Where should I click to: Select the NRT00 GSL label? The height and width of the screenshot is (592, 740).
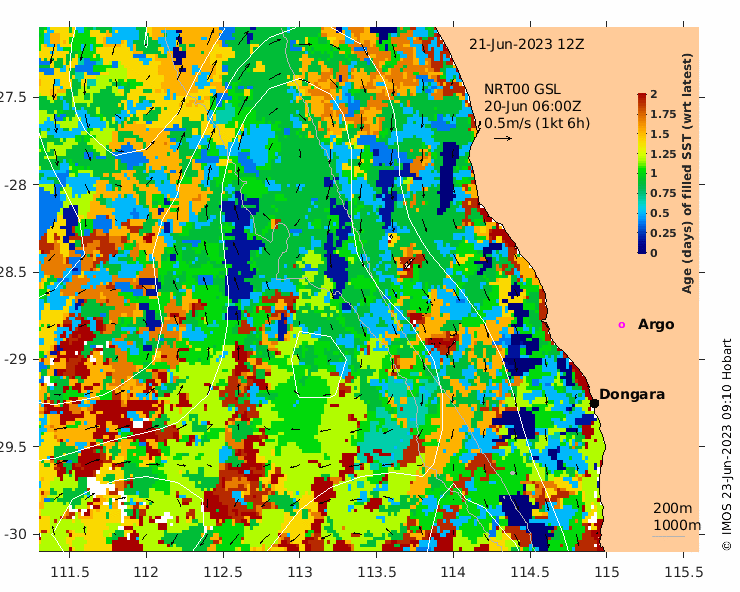(522, 89)
